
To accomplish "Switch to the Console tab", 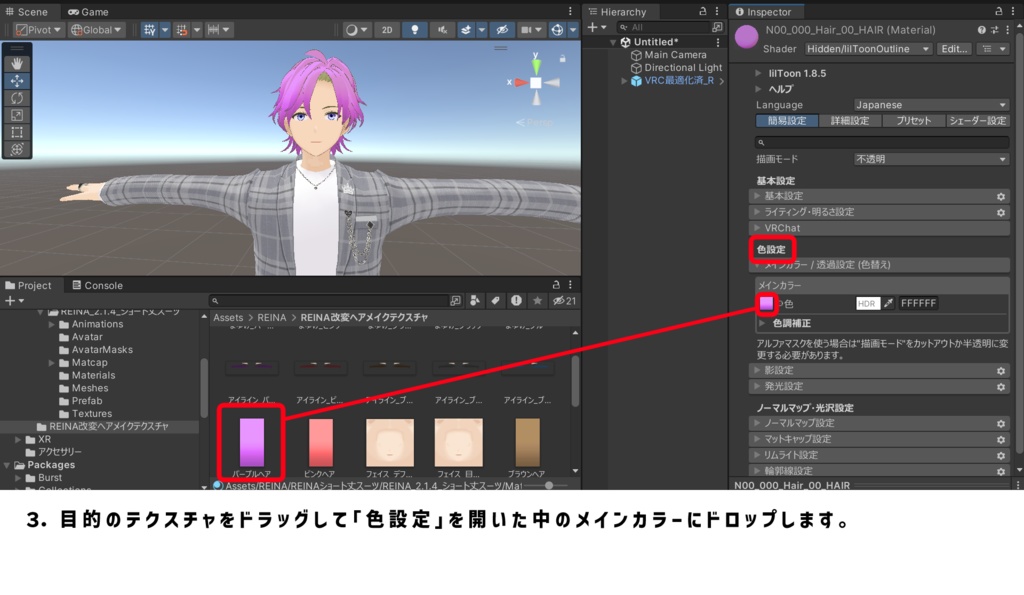I will tap(97, 285).
